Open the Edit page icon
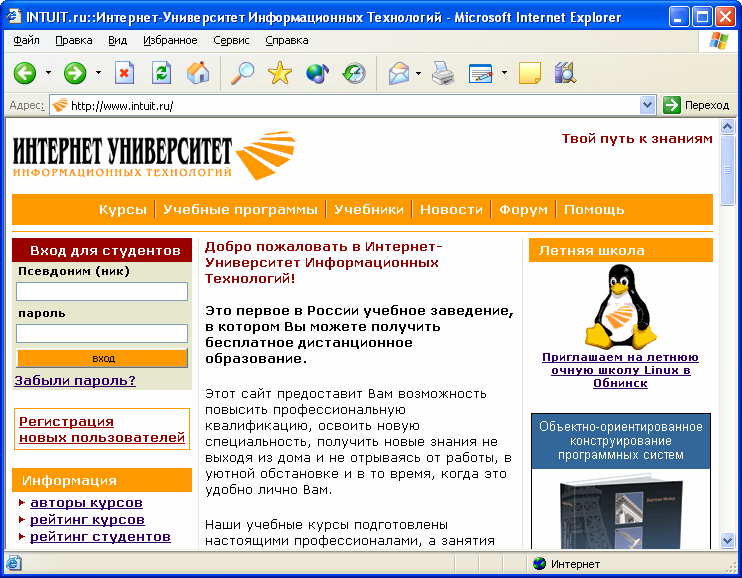The width and height of the screenshot is (742, 578). point(481,73)
